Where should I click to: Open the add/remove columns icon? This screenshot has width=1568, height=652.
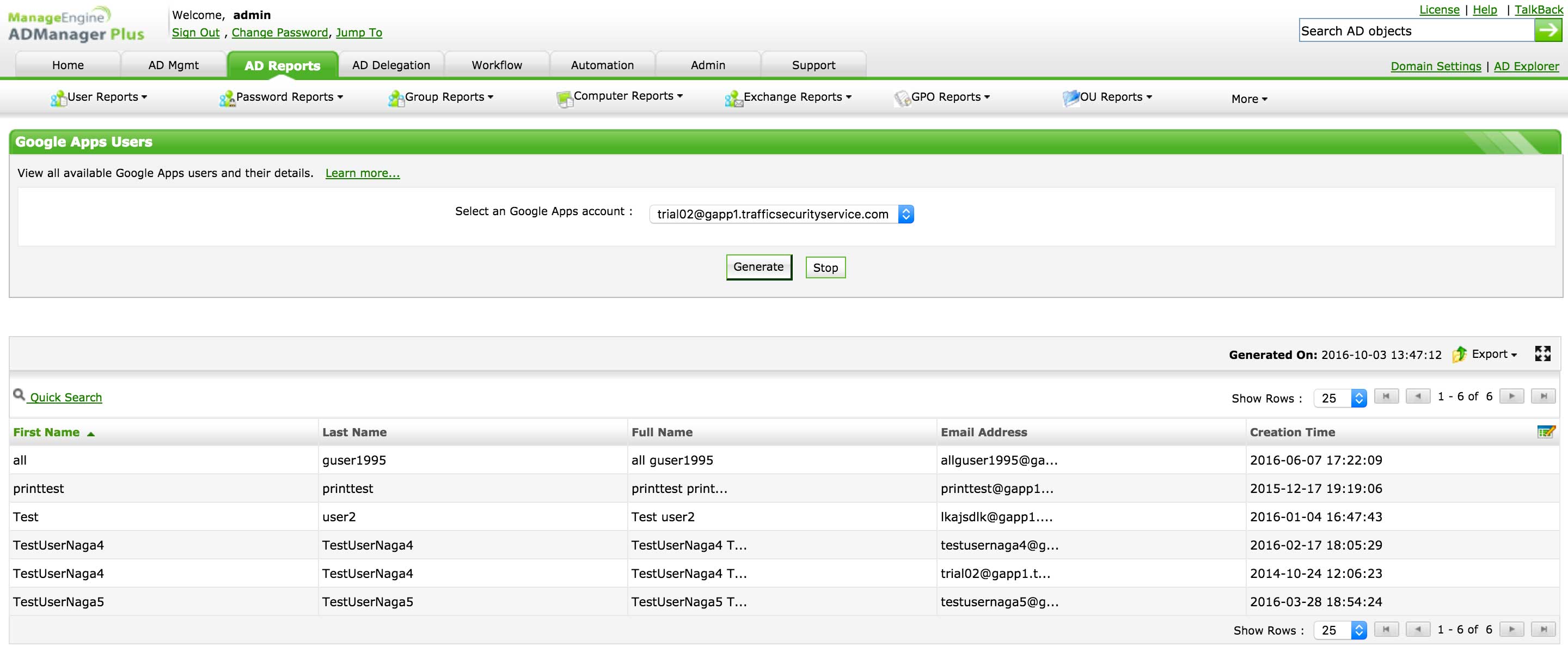click(1546, 431)
